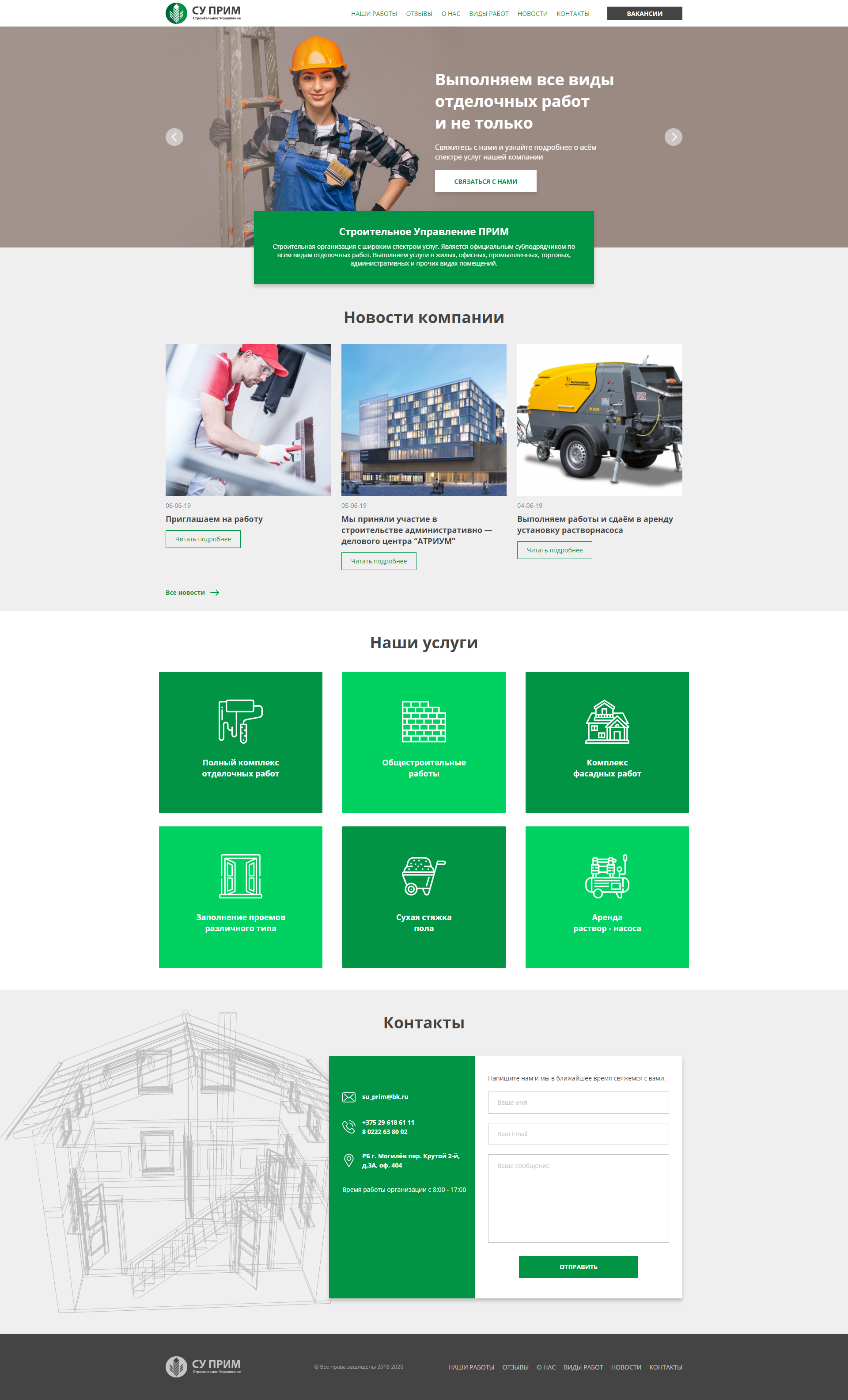Open ОТЗЫВЫ in top menu
This screenshot has width=848, height=1400.
[419, 14]
